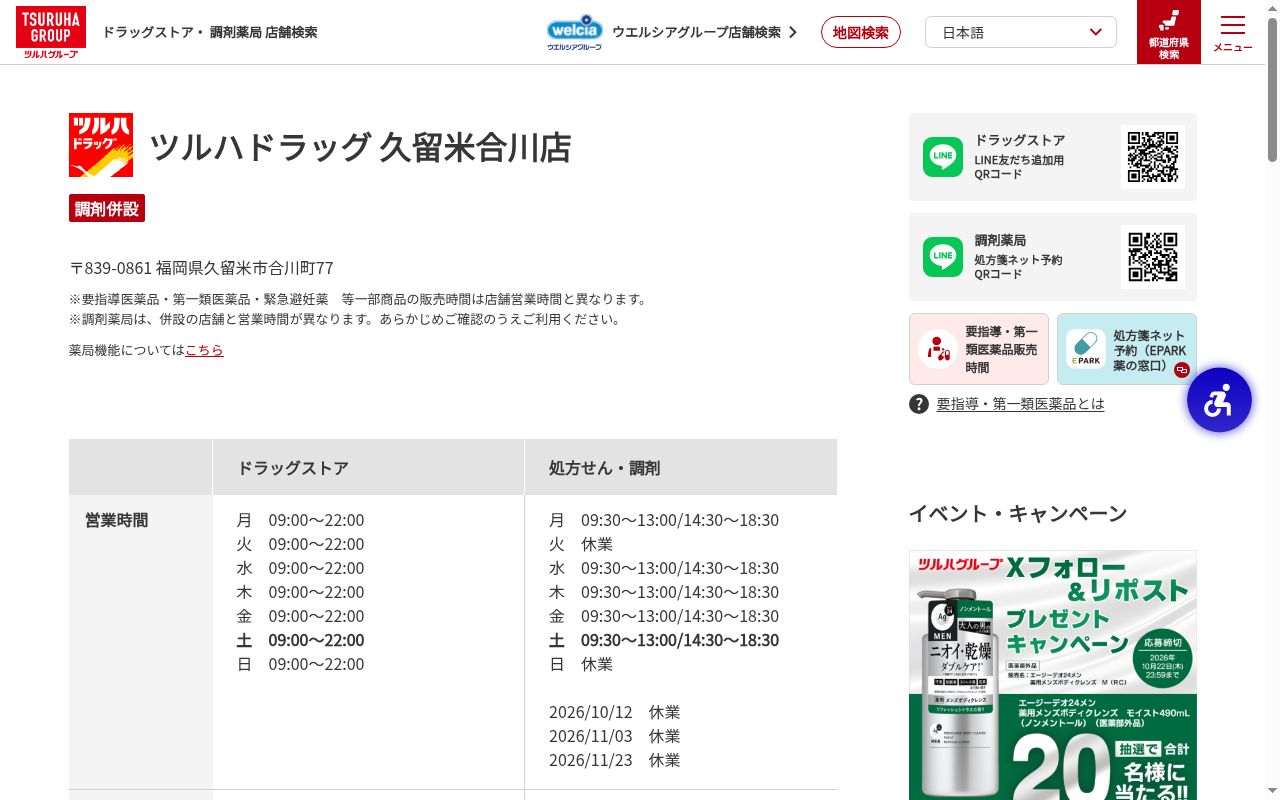Viewport: 1280px width, 800px height.
Task: Click the 2026/11/03 休業 entry
Action: pyautogui.click(x=614, y=736)
